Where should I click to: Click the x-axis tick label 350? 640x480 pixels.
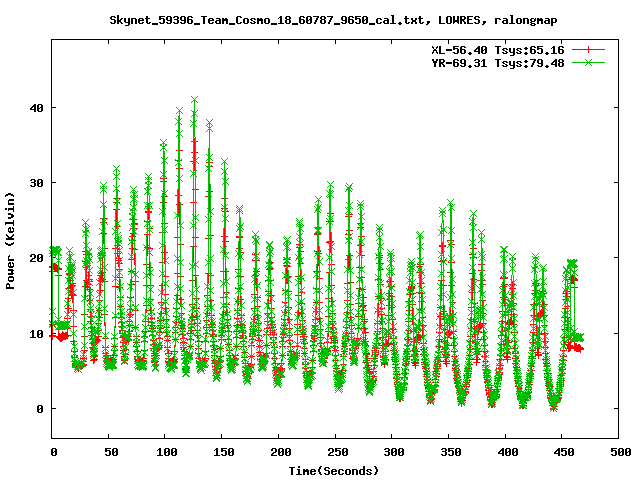[451, 452]
